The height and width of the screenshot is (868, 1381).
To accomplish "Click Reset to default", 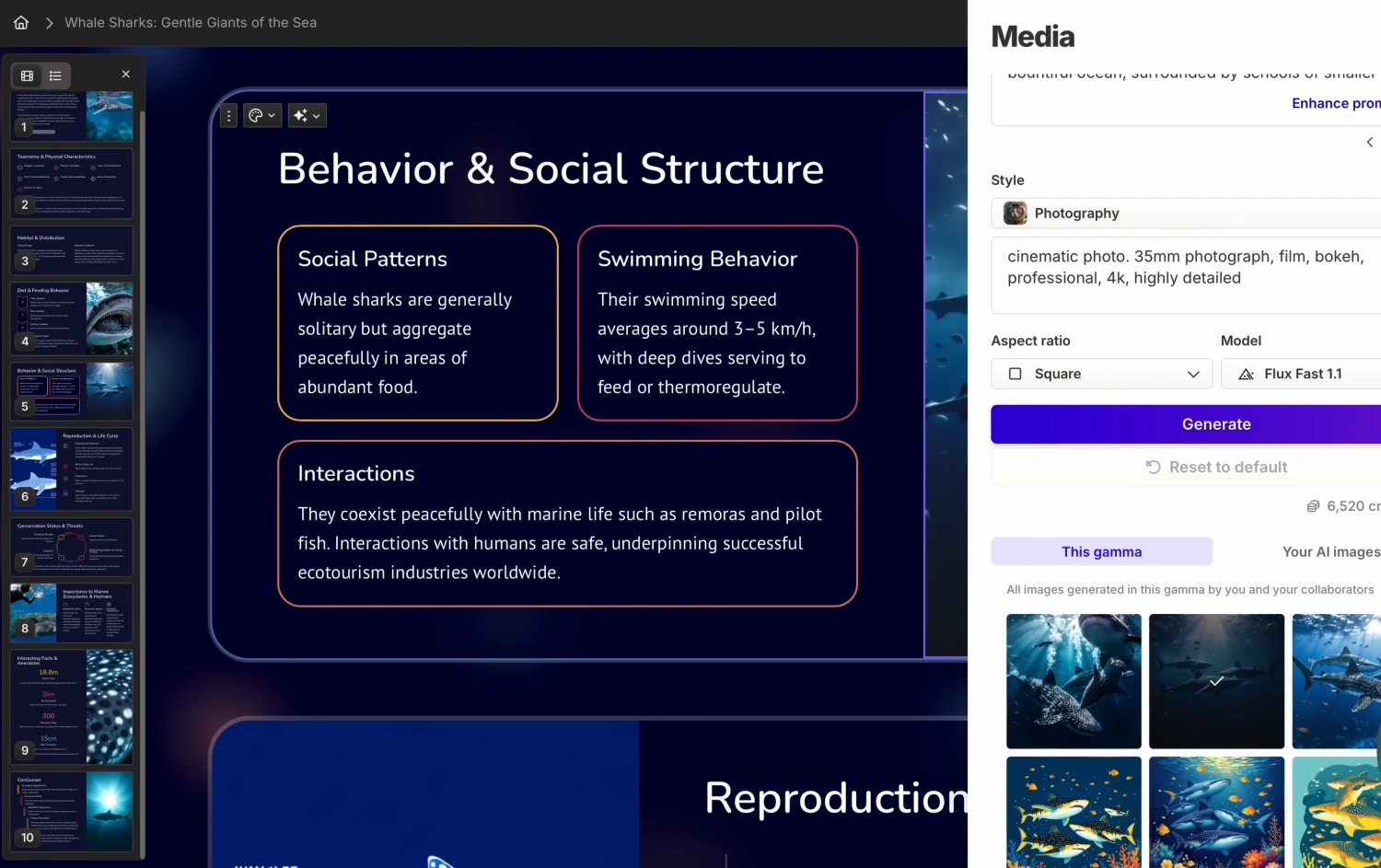I will point(1215,468).
